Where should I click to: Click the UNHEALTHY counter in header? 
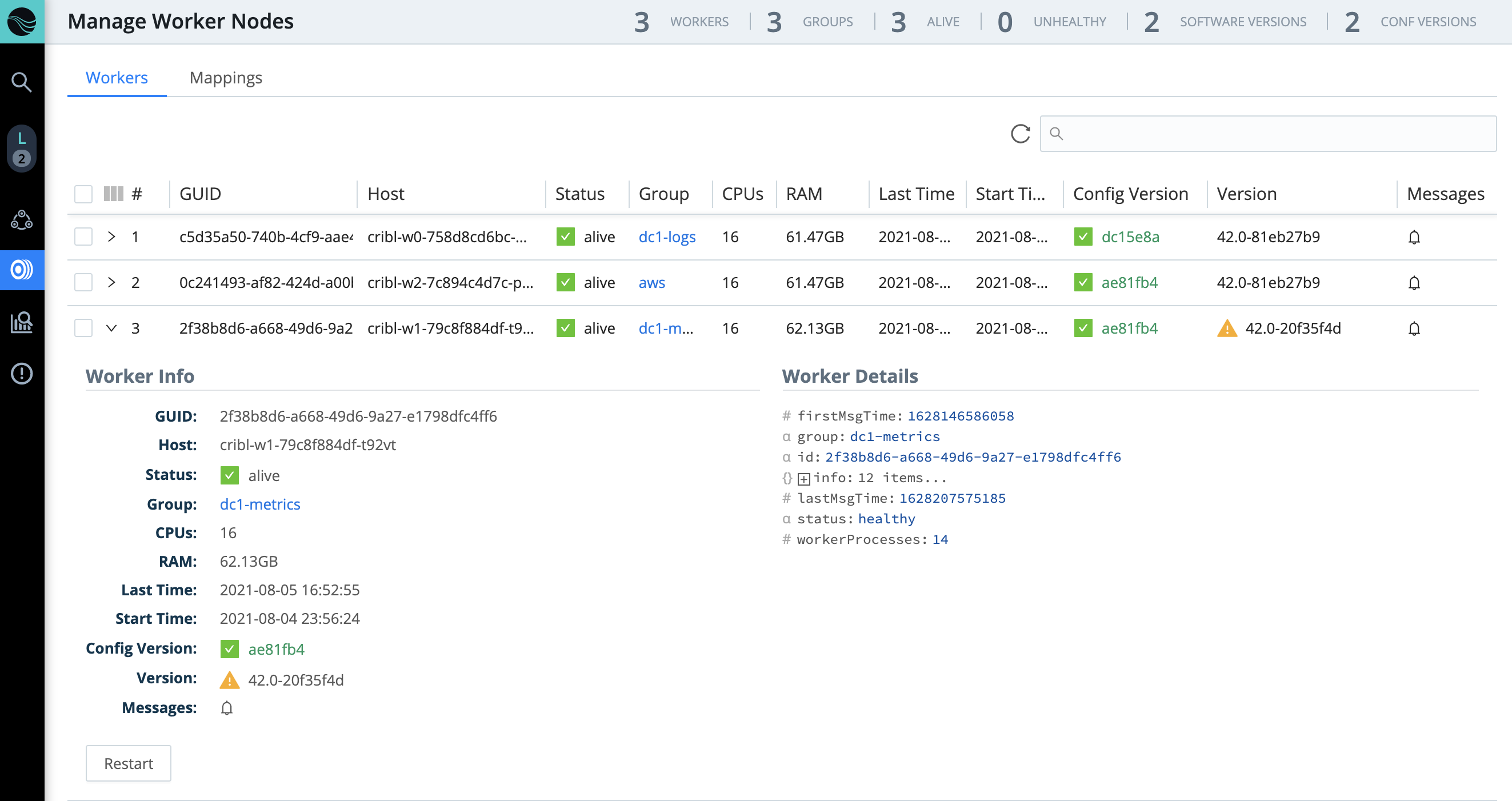coord(1051,22)
